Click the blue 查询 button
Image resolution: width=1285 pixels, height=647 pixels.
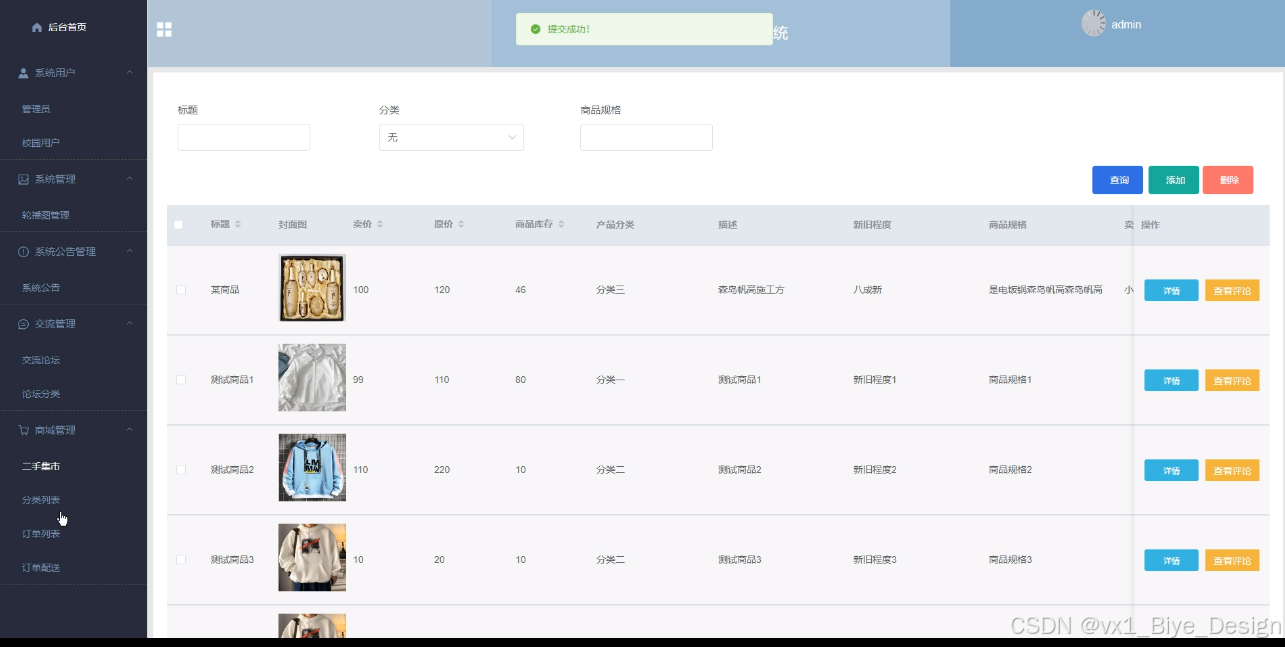tap(1118, 180)
